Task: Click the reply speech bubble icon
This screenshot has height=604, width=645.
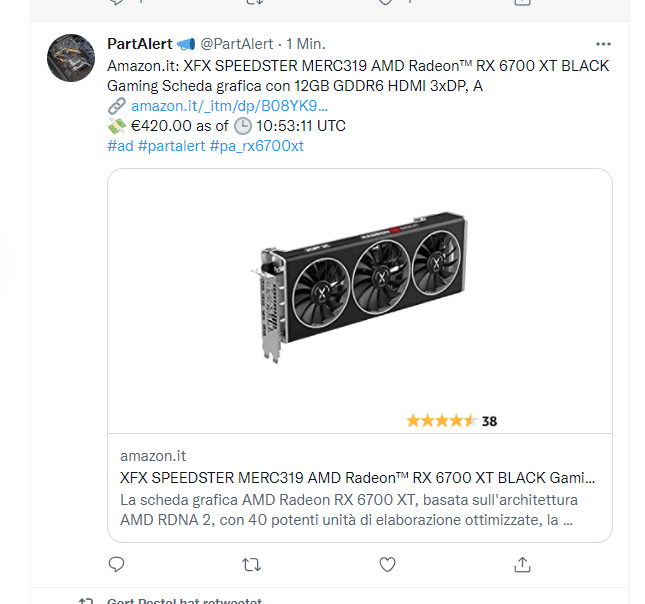Action: 116,565
